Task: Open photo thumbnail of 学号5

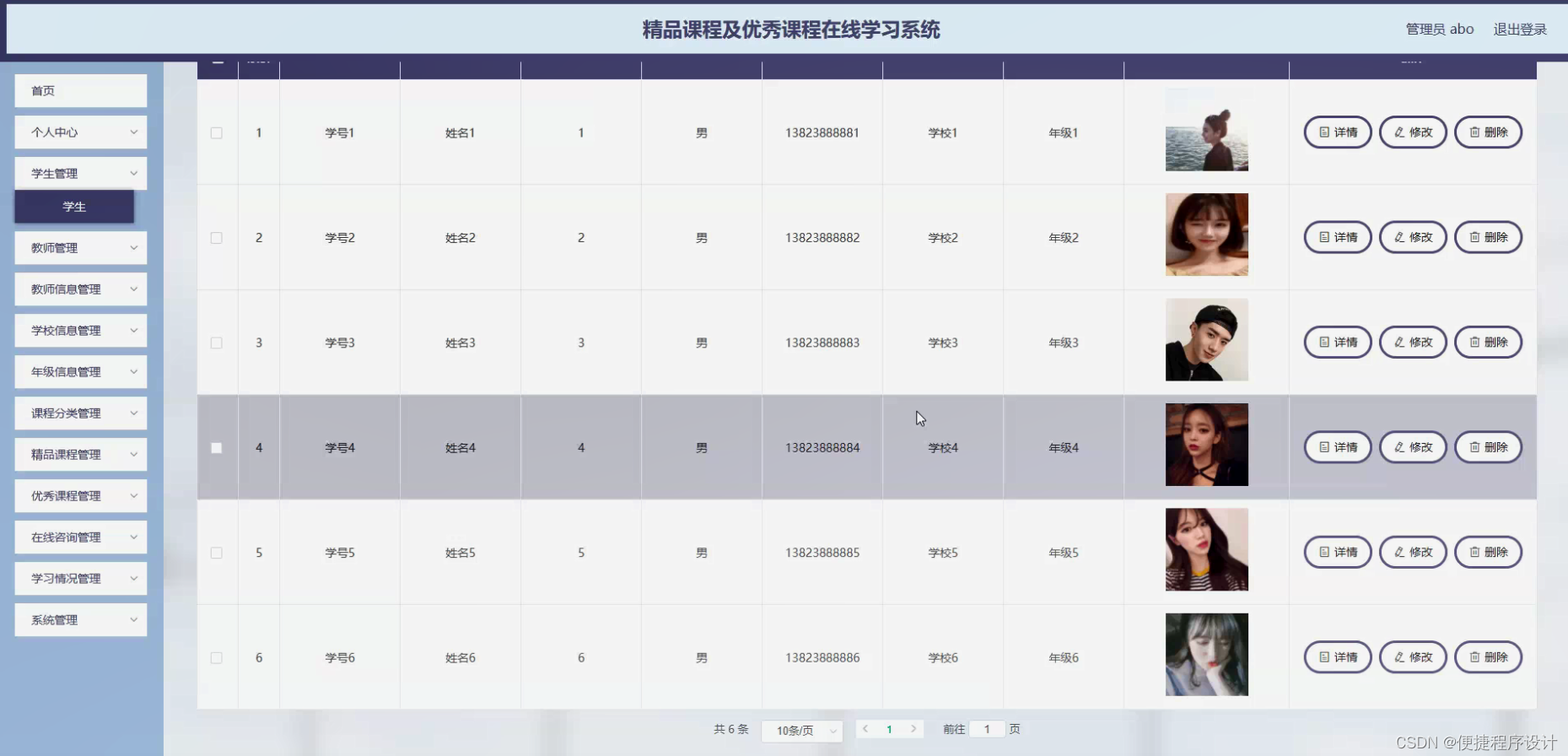Action: [1207, 549]
